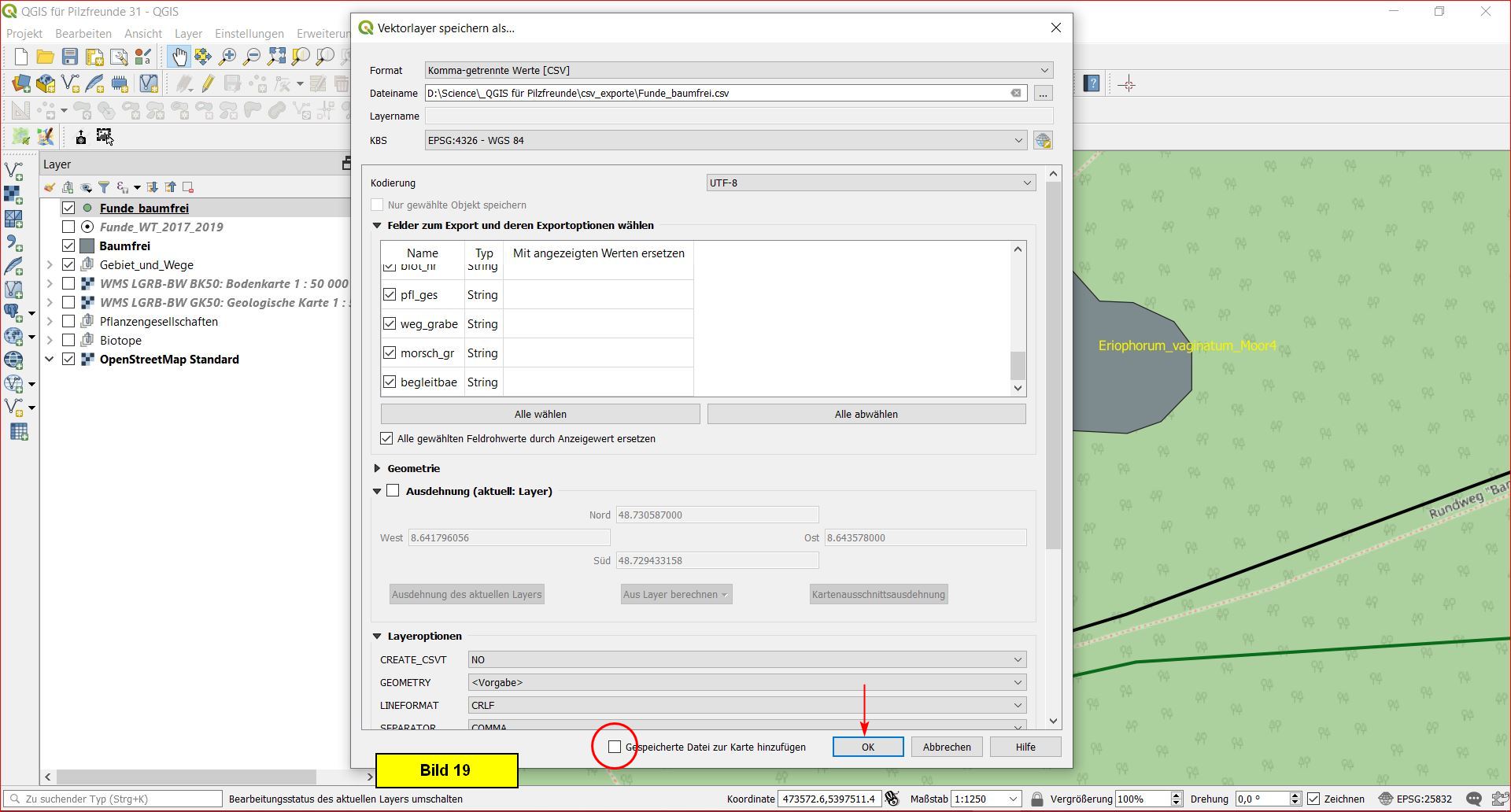Enable 'Gespeicherte Datei zur Karte hinzufügen' checkbox
This screenshot has width=1511, height=812.
pos(615,747)
